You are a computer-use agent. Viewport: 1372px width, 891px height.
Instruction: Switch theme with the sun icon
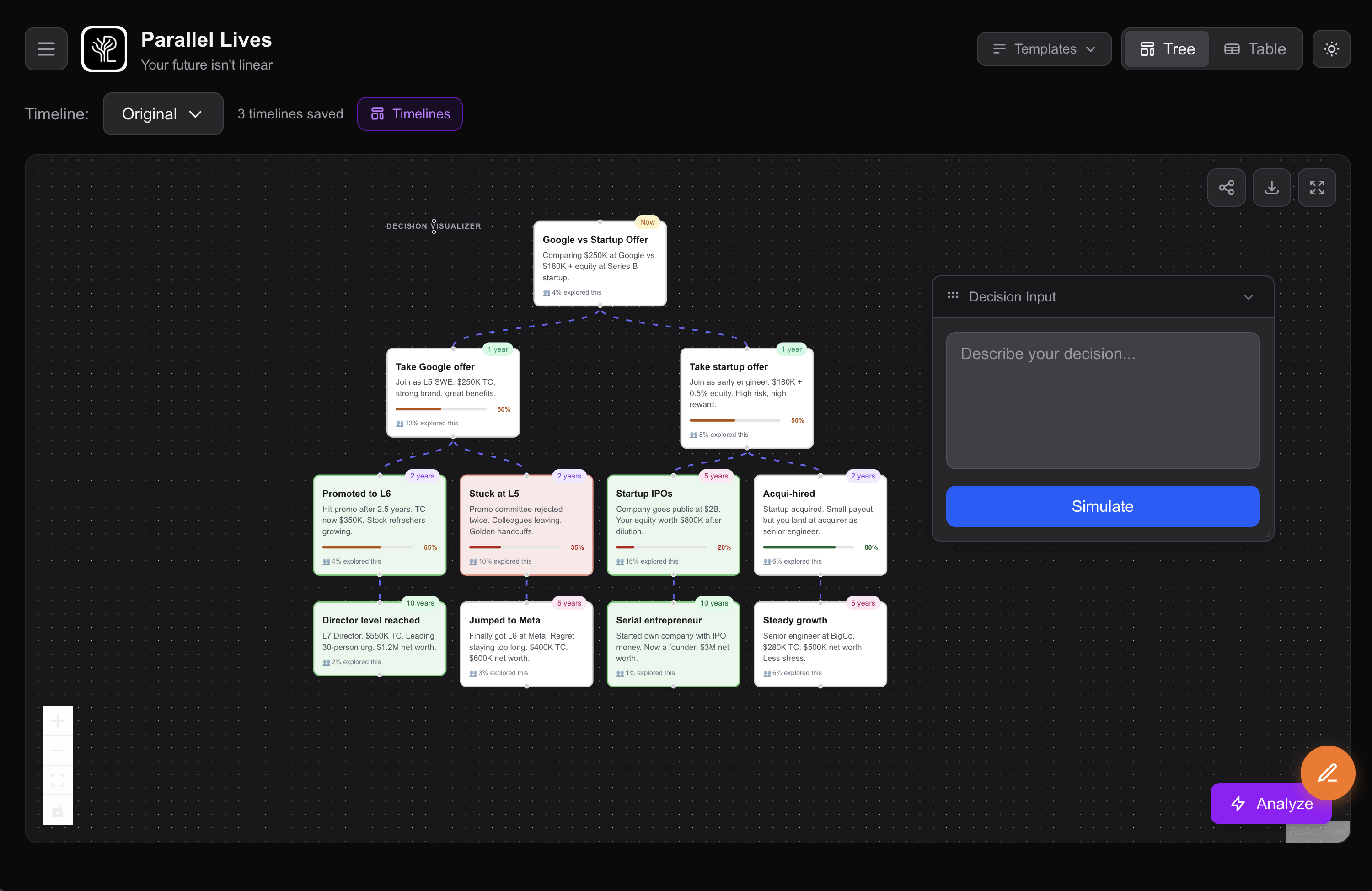(1332, 48)
